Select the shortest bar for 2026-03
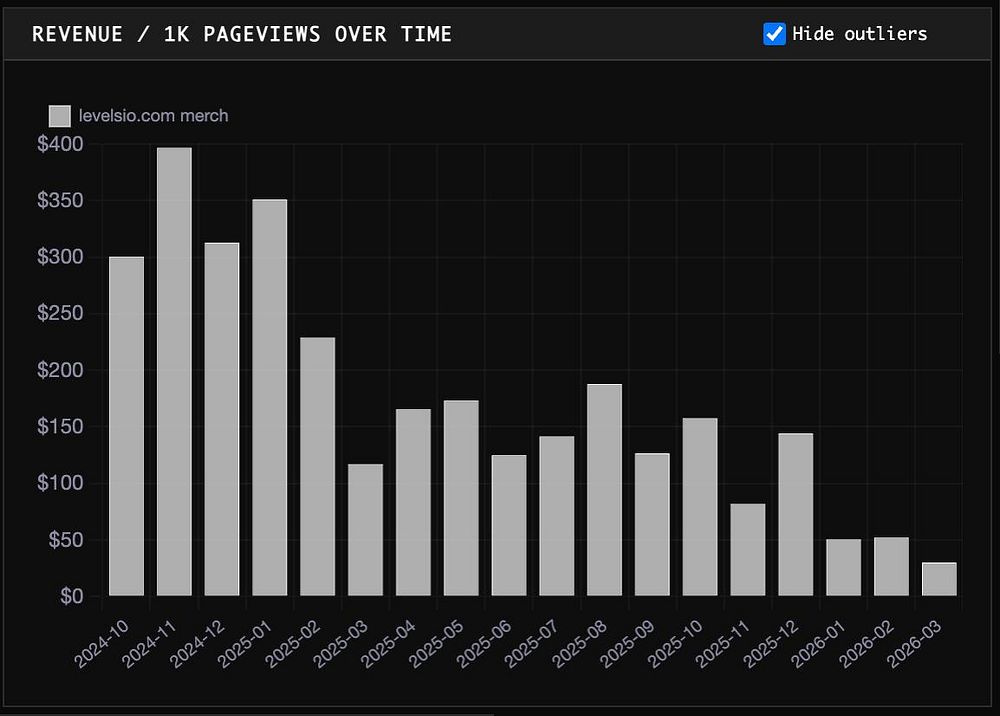This screenshot has height=716, width=1000. 939,579
